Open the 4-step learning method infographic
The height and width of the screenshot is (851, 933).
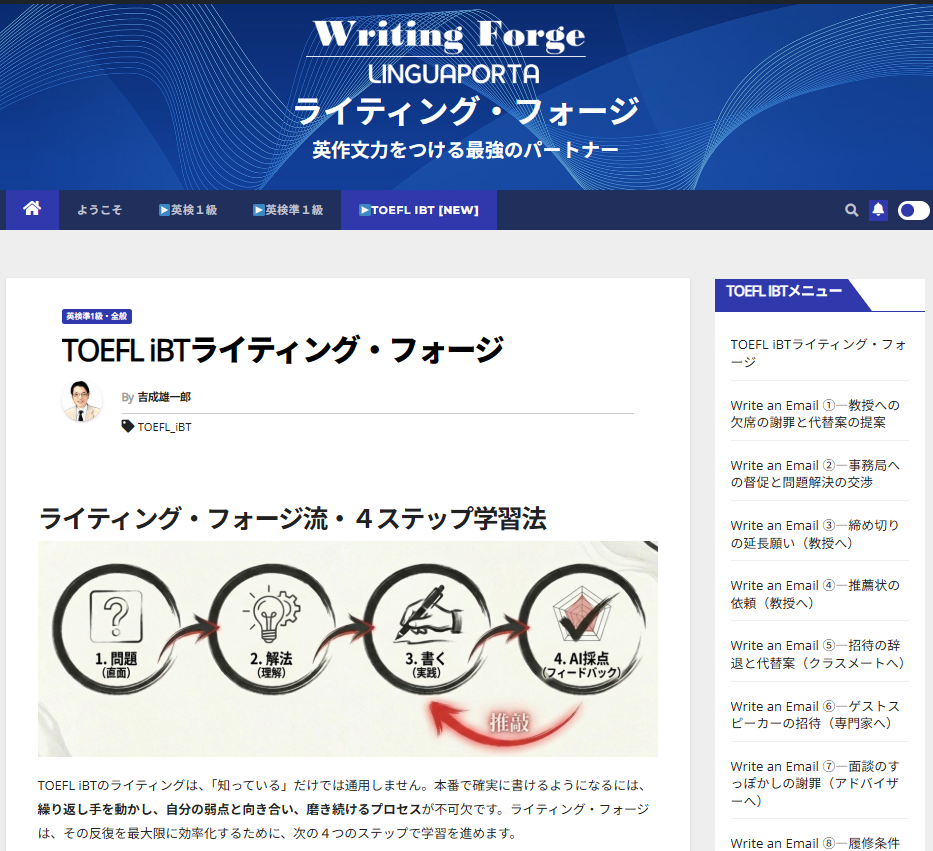click(x=347, y=648)
